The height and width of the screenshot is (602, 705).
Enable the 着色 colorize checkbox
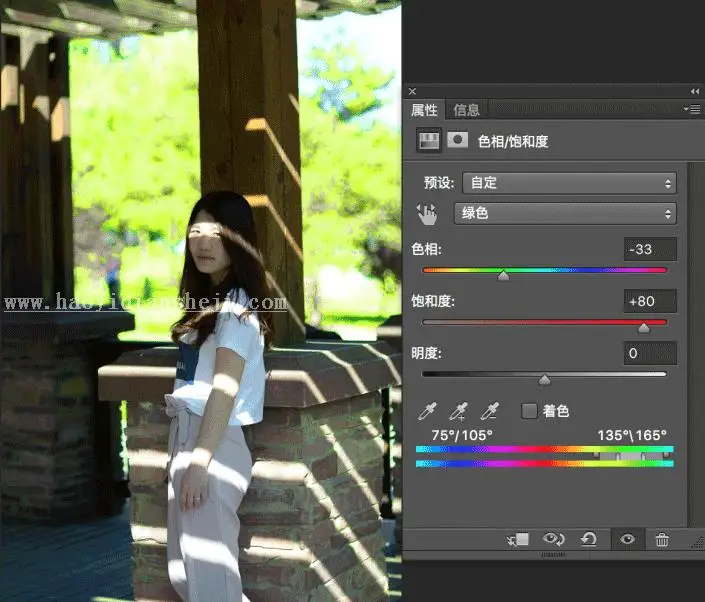[529, 411]
